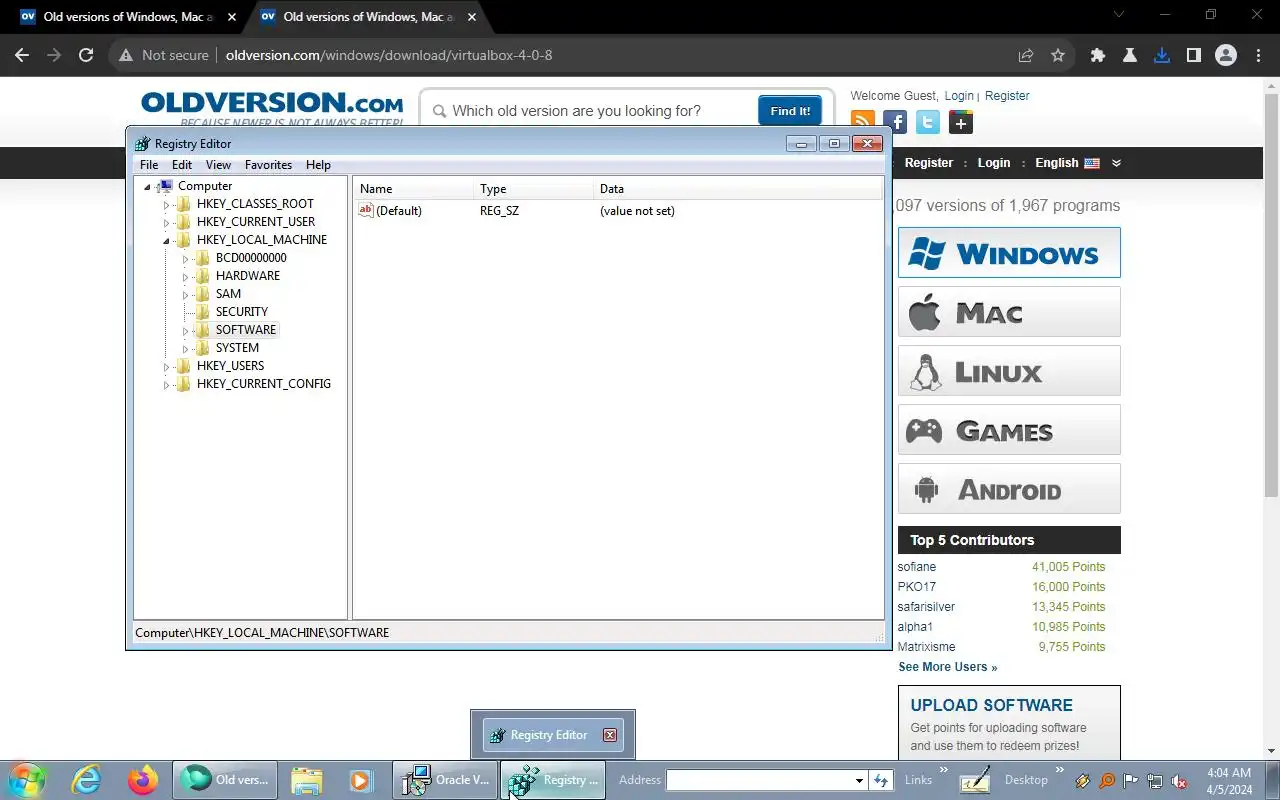Open Internet Explorer from the taskbar
This screenshot has width=1280, height=800.
pos(87,780)
